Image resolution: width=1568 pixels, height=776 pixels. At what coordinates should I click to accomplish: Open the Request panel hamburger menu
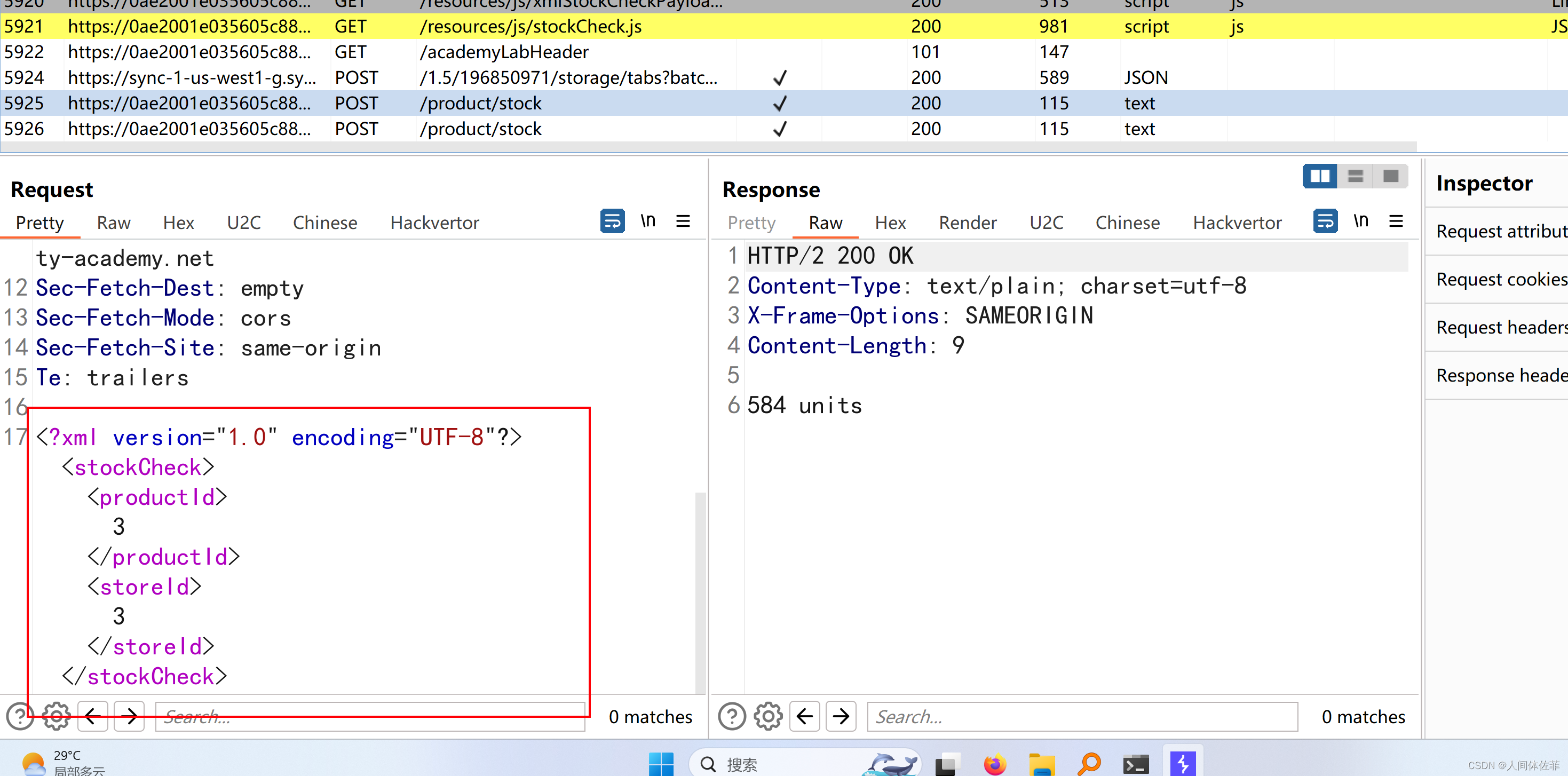click(x=683, y=221)
